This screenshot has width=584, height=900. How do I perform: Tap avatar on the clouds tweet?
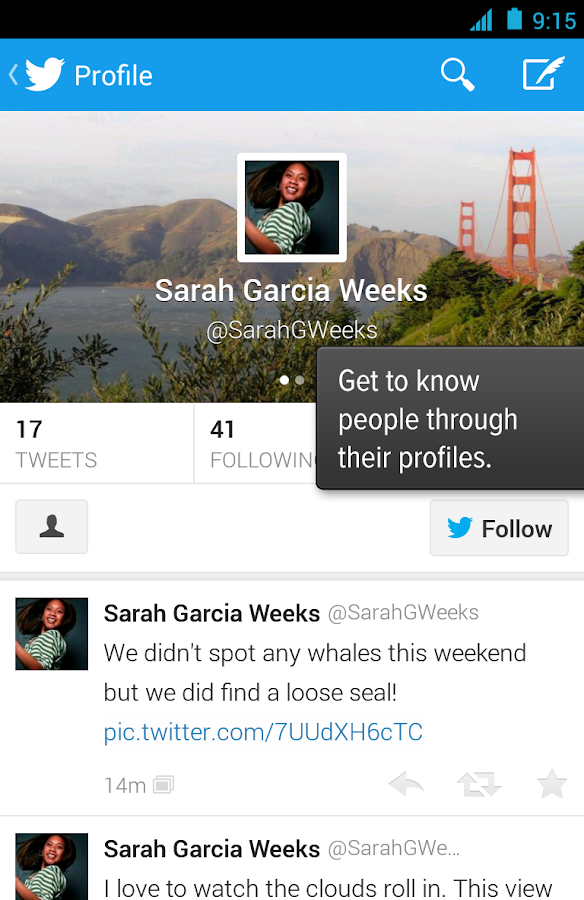tap(52, 866)
